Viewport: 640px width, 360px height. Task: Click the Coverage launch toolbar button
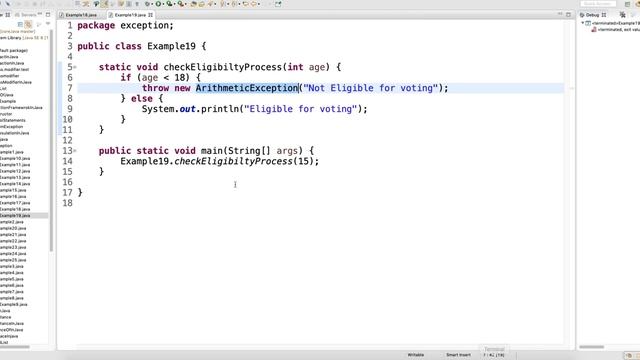click(169, 4)
